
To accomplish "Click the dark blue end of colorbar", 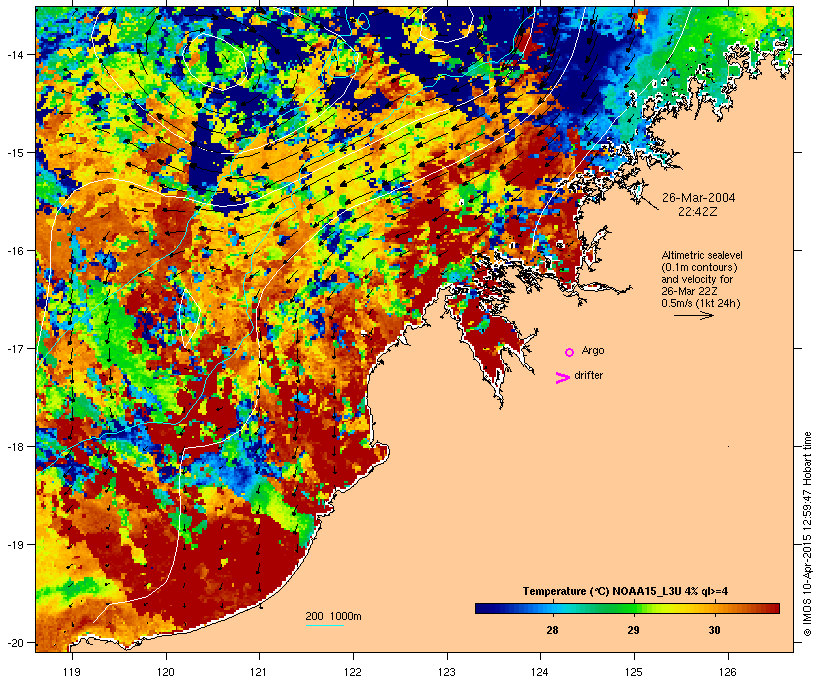I will coord(480,608).
